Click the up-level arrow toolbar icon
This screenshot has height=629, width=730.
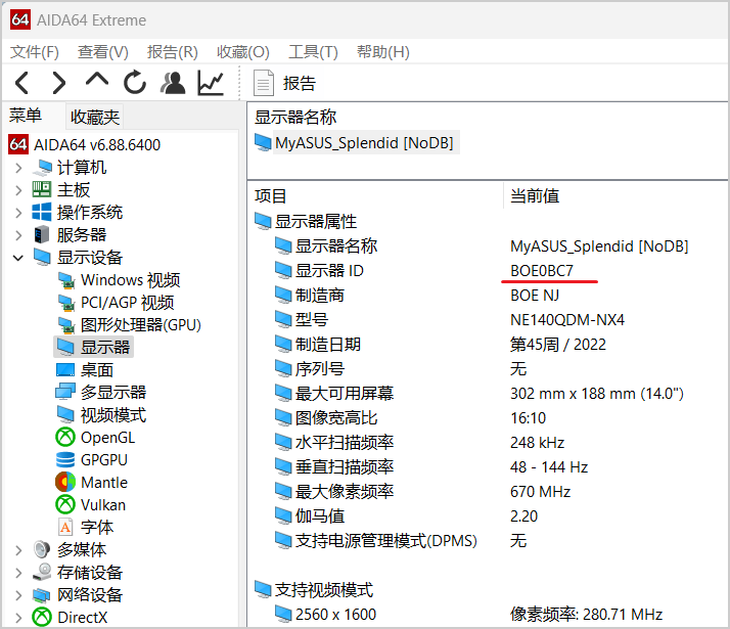[97, 80]
